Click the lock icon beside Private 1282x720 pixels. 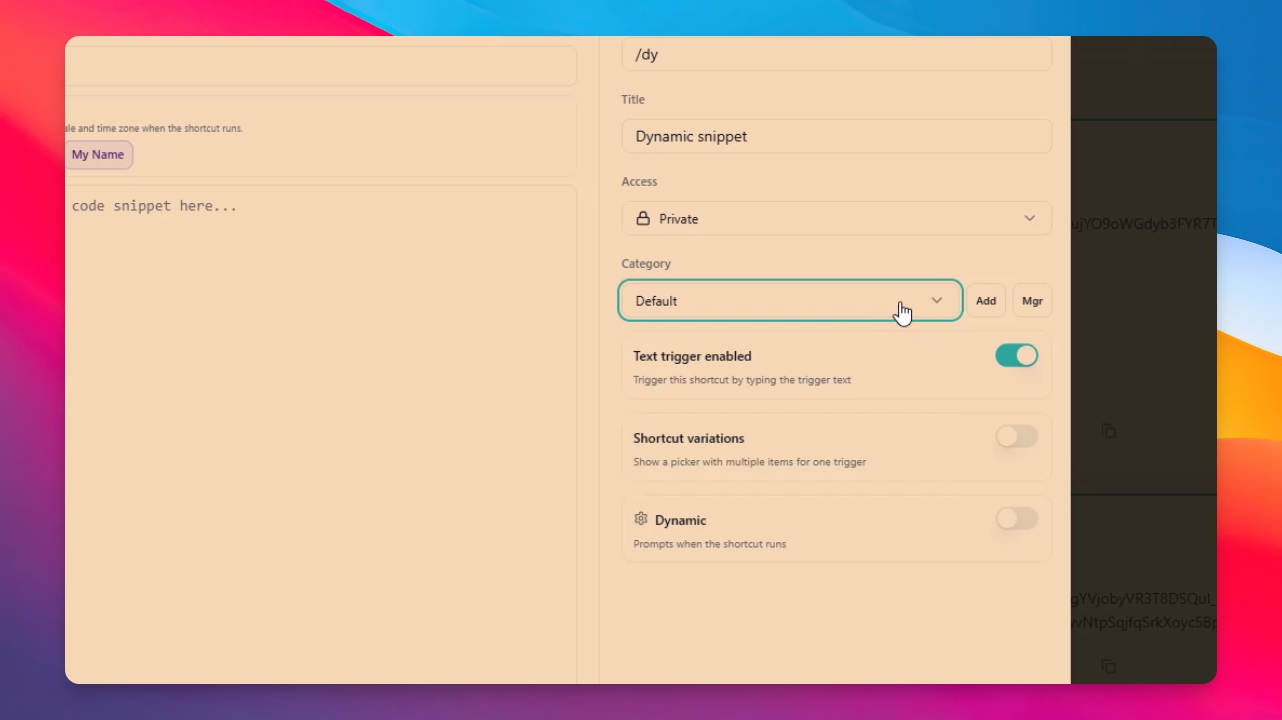click(643, 218)
